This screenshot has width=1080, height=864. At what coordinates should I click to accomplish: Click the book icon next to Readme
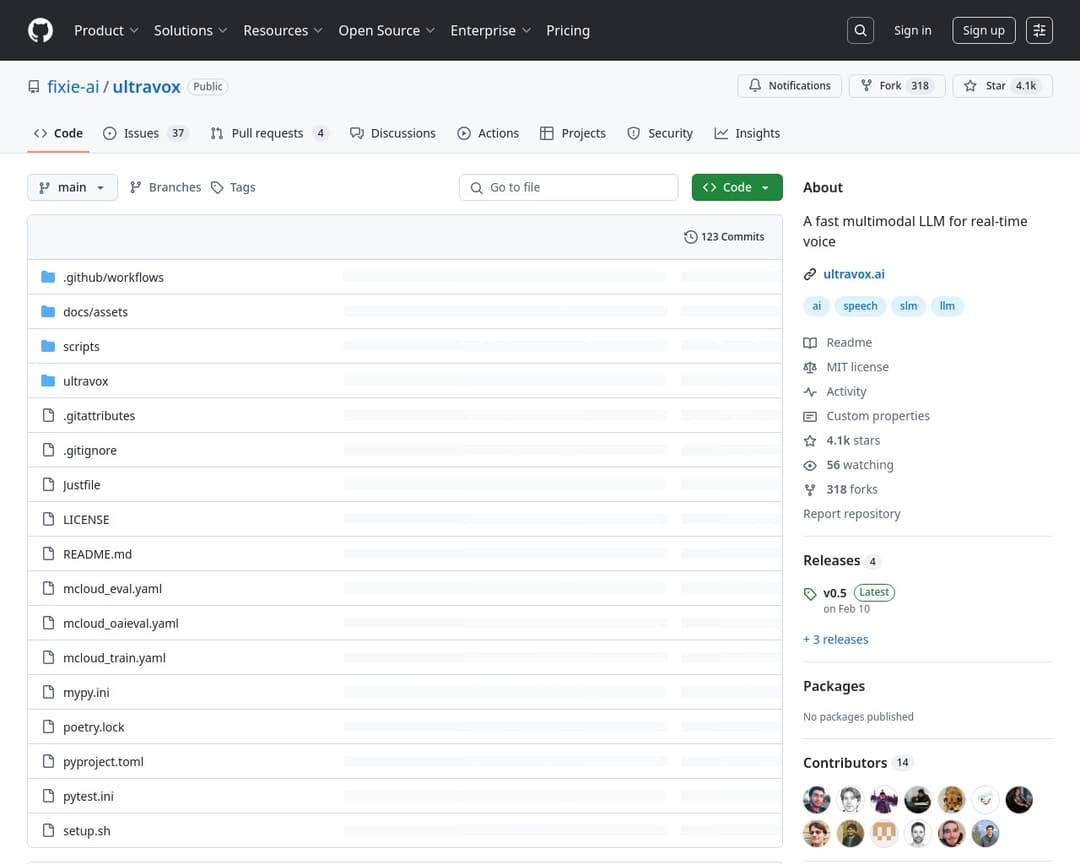tap(810, 342)
